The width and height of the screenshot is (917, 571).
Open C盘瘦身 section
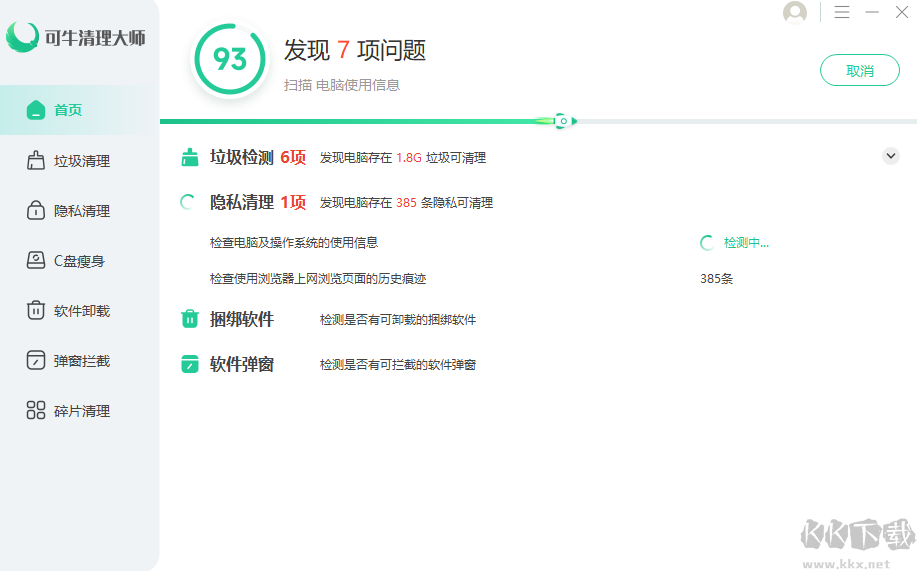tap(80, 261)
